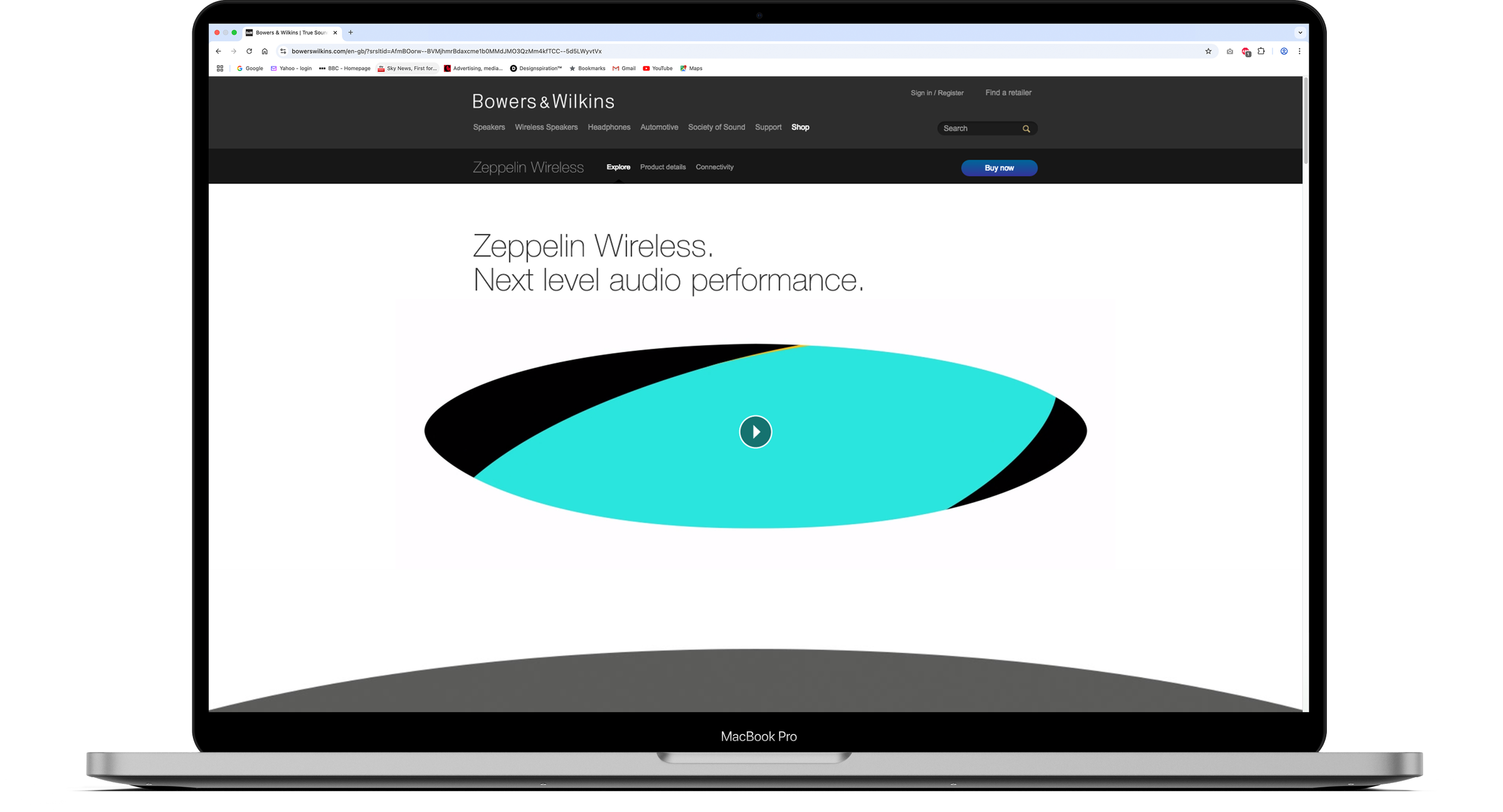This screenshot has width=1503, height=812.
Task: Open the Chrome profile avatar icon
Action: [x=1284, y=52]
